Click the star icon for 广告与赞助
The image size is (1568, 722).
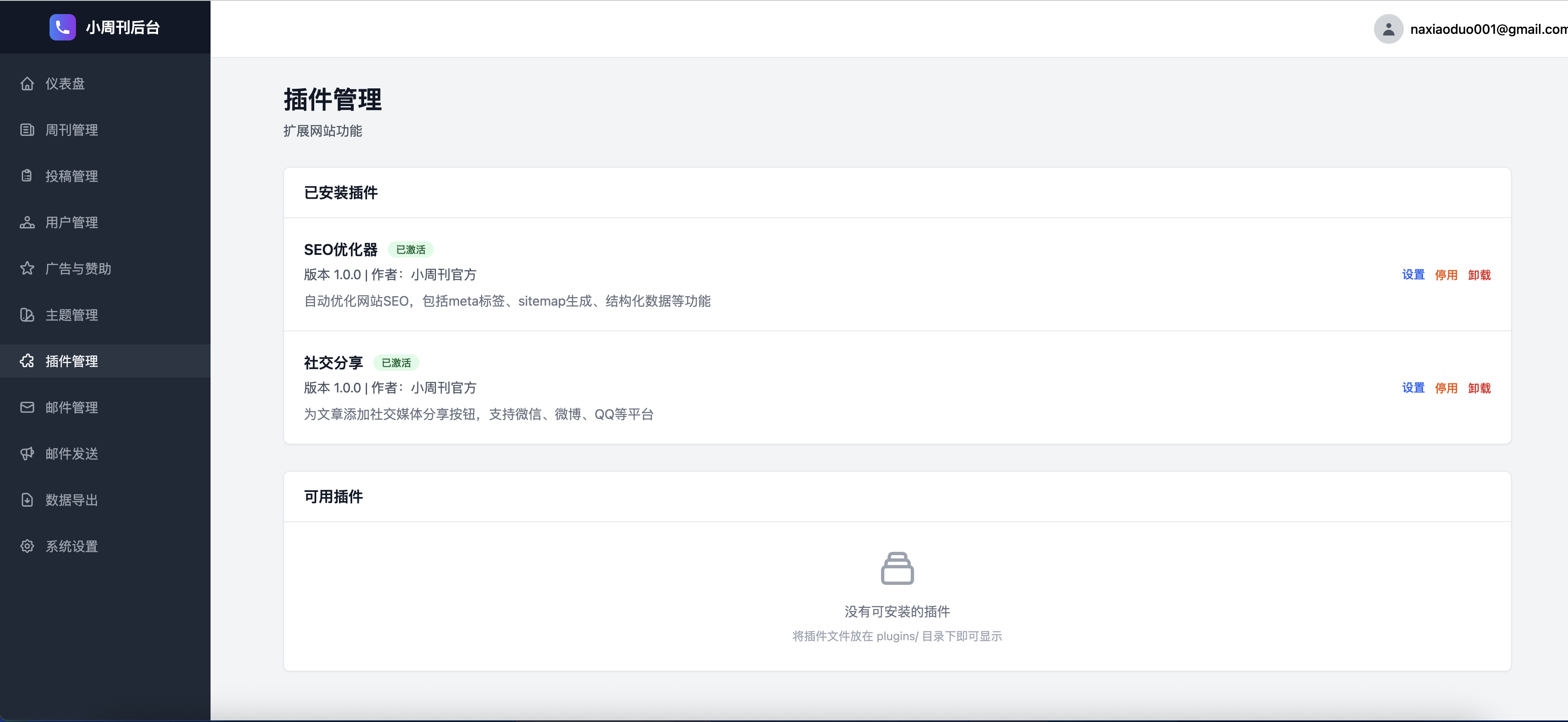27,268
